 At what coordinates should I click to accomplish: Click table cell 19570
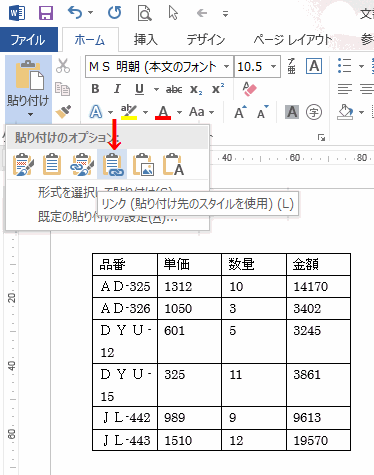pos(319,440)
